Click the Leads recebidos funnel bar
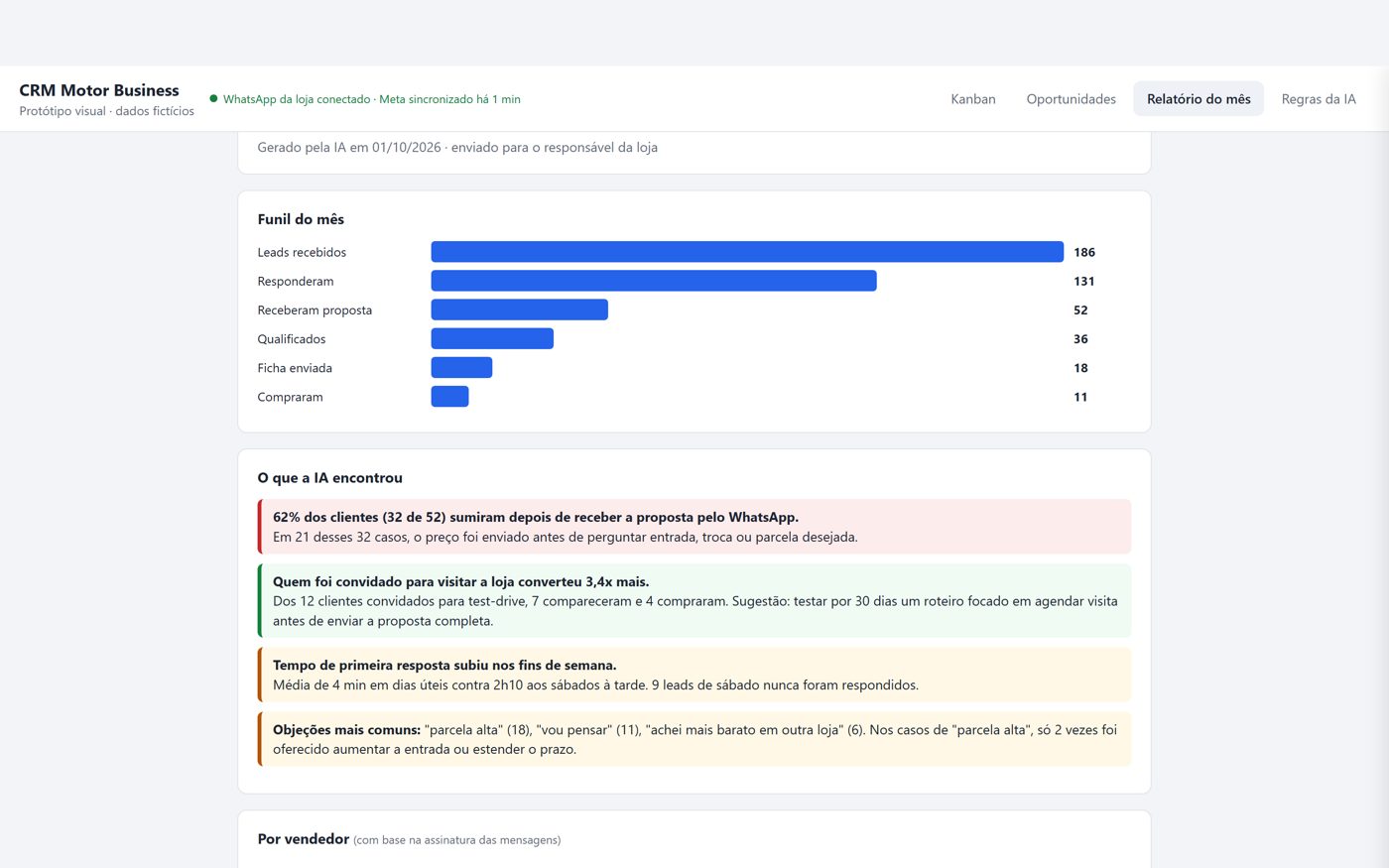 tap(747, 252)
